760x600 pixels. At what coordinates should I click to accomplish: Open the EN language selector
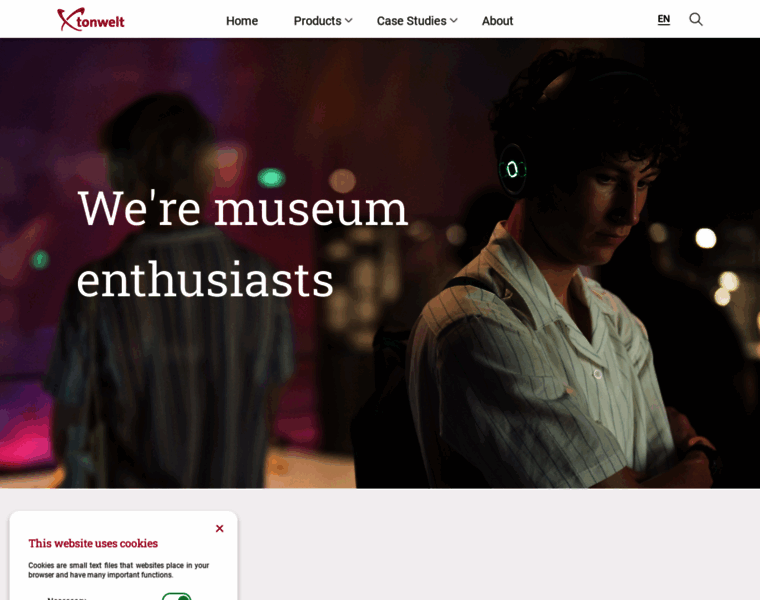pos(664,19)
